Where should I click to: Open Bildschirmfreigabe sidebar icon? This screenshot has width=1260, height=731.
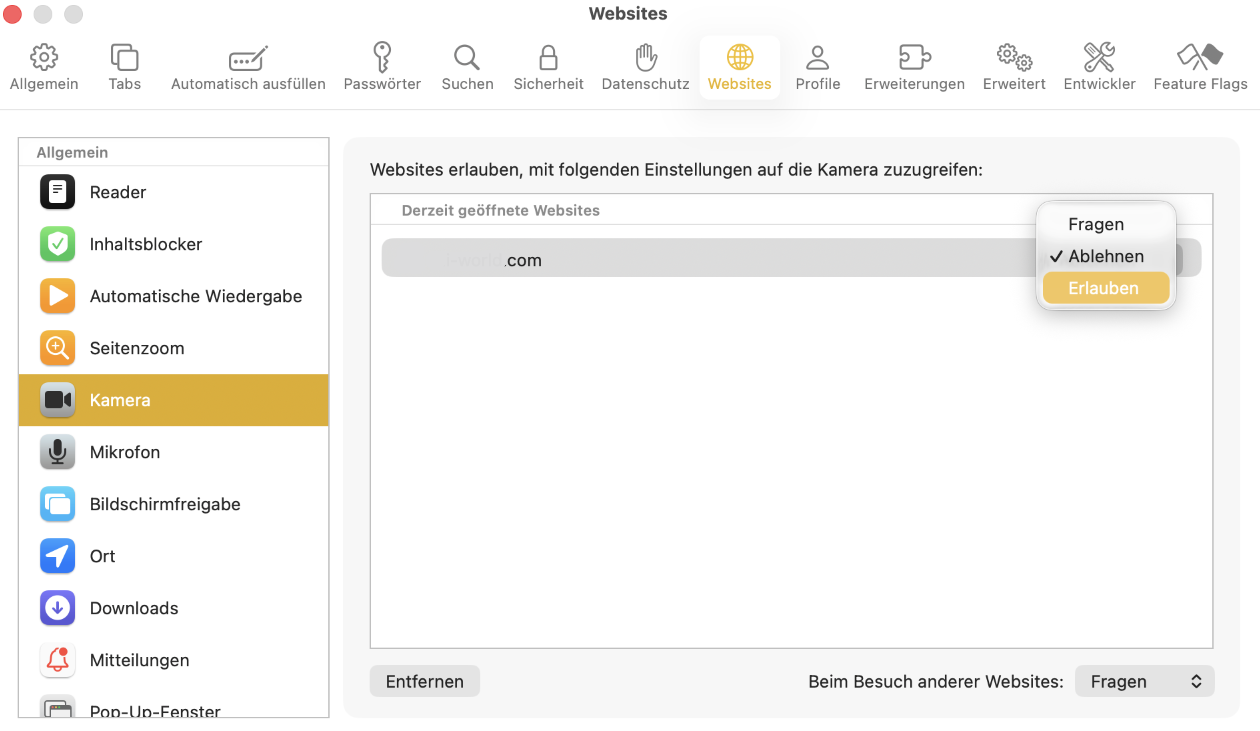(x=57, y=504)
